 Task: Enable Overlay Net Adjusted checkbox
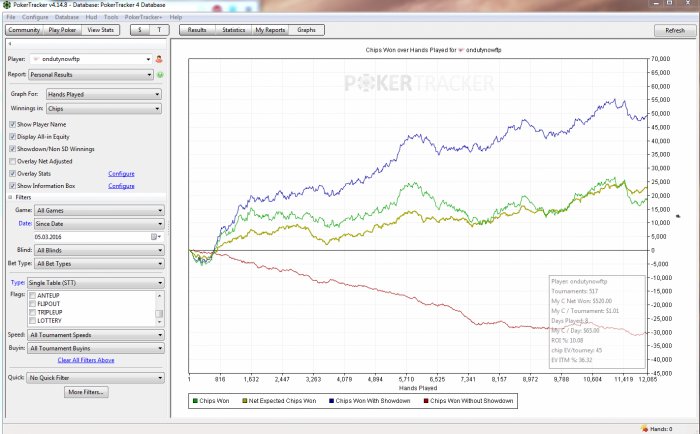pyautogui.click(x=12, y=161)
